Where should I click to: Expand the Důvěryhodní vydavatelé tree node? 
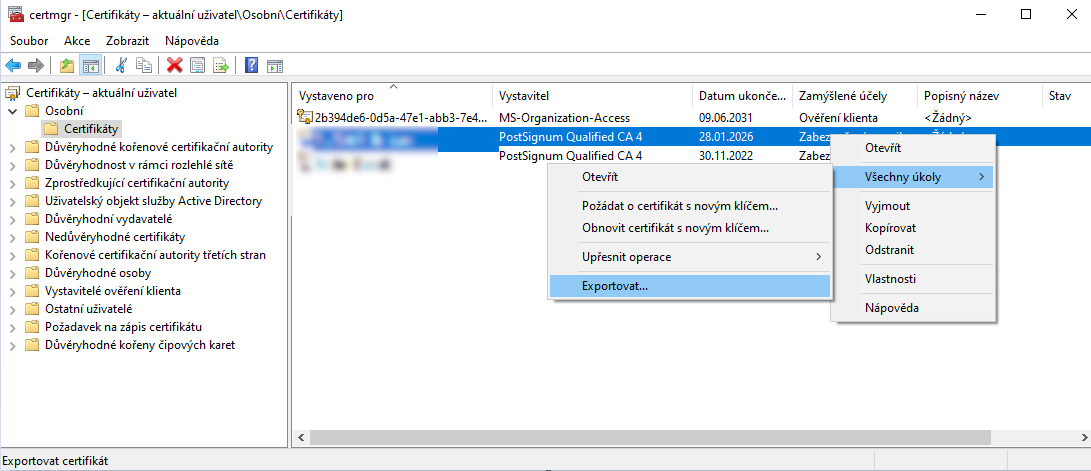[12, 219]
